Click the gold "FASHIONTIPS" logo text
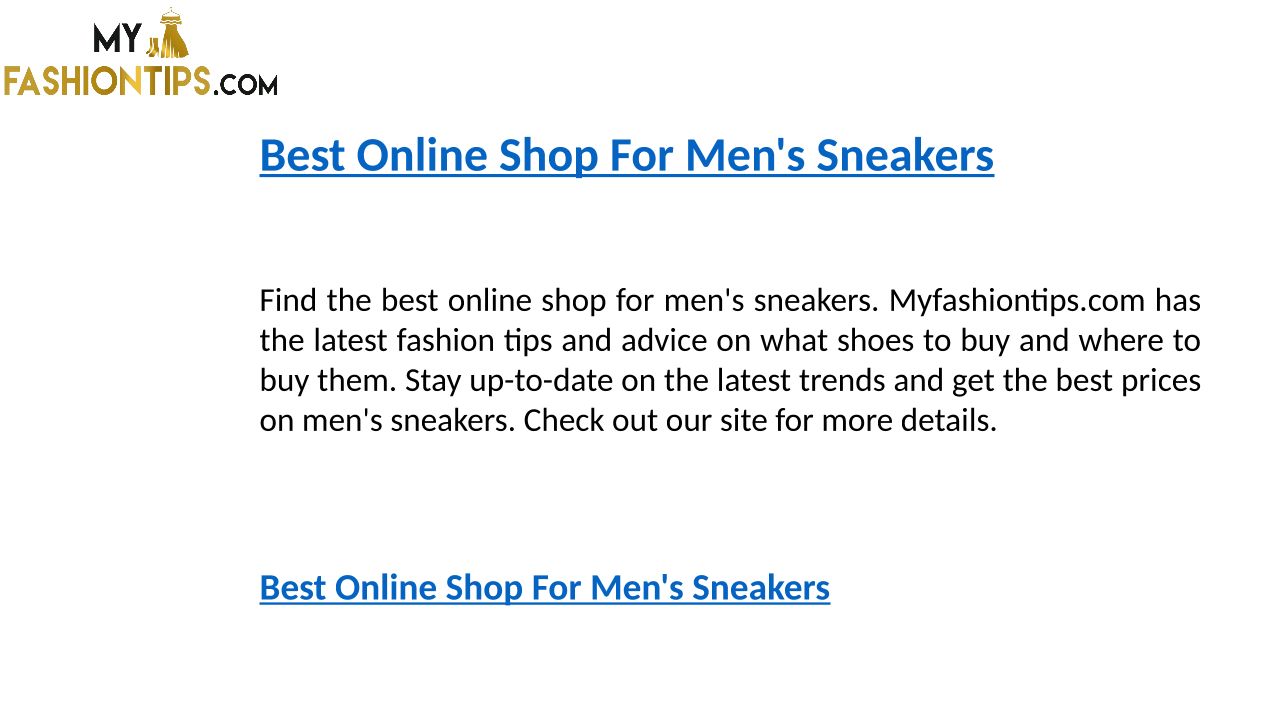 pyautogui.click(x=106, y=80)
